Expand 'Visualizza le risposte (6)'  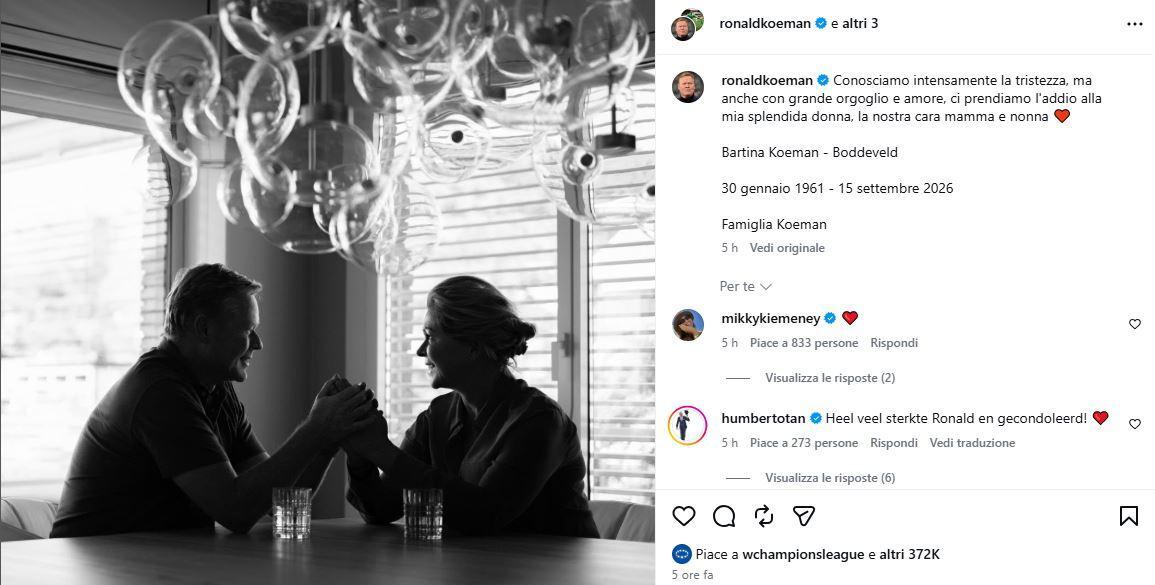830,478
